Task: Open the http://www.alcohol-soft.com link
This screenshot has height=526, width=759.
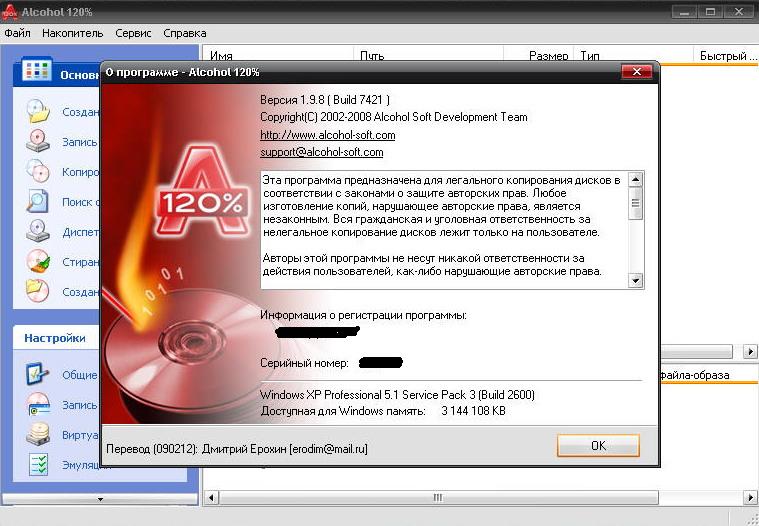Action: pos(328,135)
